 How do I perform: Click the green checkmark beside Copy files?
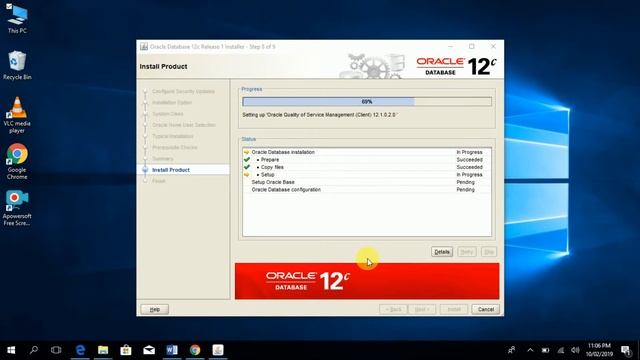pyautogui.click(x=247, y=167)
